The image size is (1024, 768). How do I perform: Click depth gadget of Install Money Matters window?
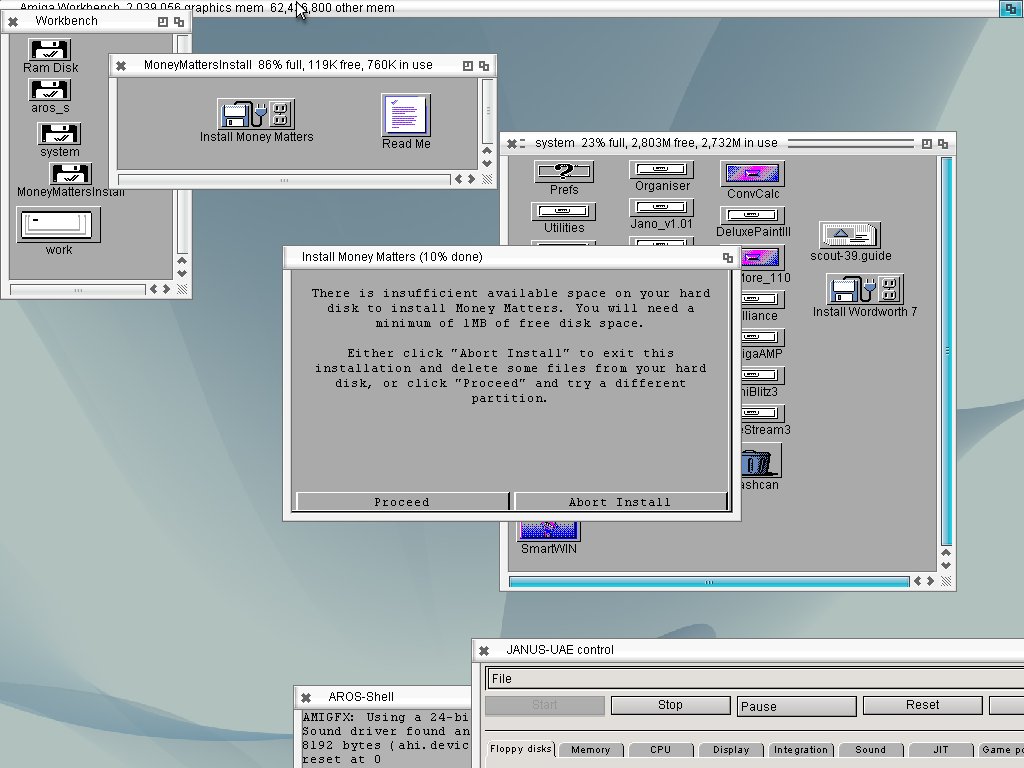click(x=728, y=258)
